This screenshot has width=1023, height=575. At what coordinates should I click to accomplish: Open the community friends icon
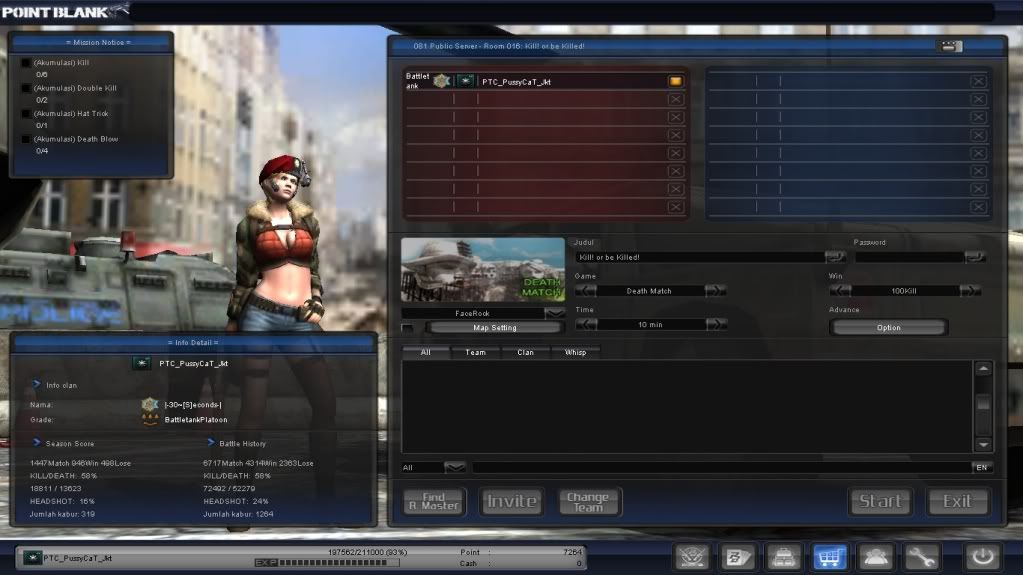point(875,557)
